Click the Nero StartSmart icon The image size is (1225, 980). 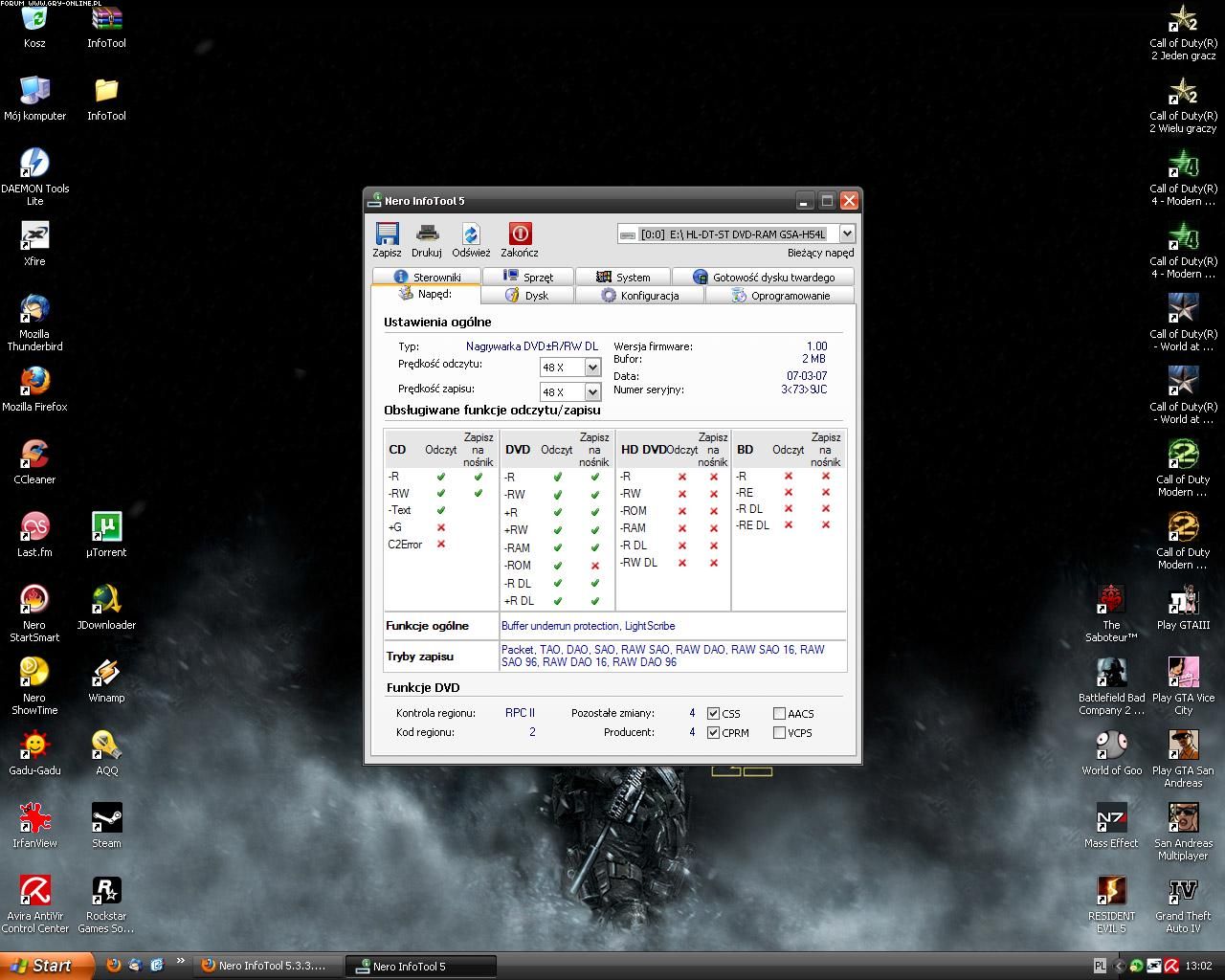tap(34, 600)
